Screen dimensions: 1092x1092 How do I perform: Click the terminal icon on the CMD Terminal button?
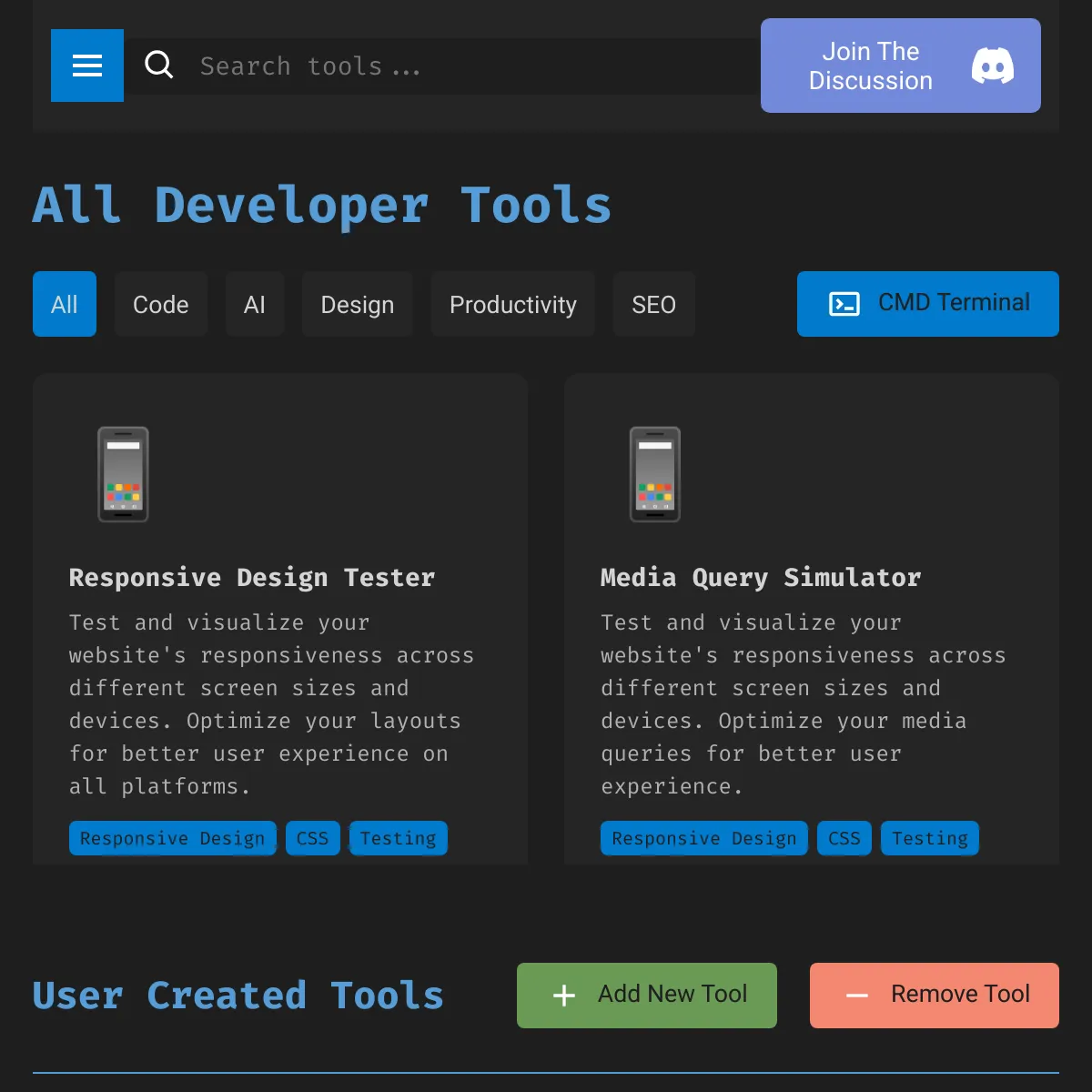pyautogui.click(x=845, y=304)
